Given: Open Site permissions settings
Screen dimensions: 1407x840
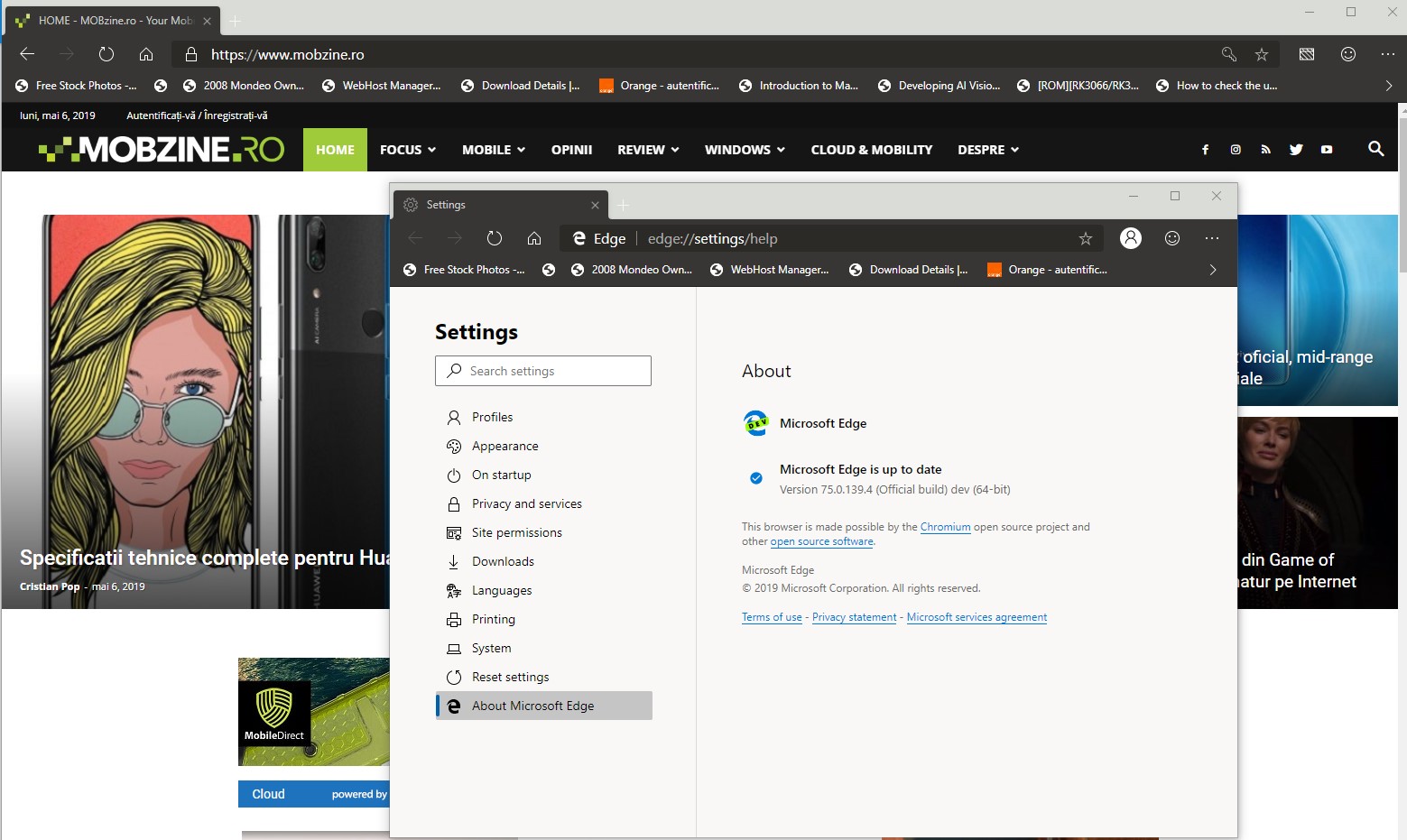Looking at the screenshot, I should (543, 532).
